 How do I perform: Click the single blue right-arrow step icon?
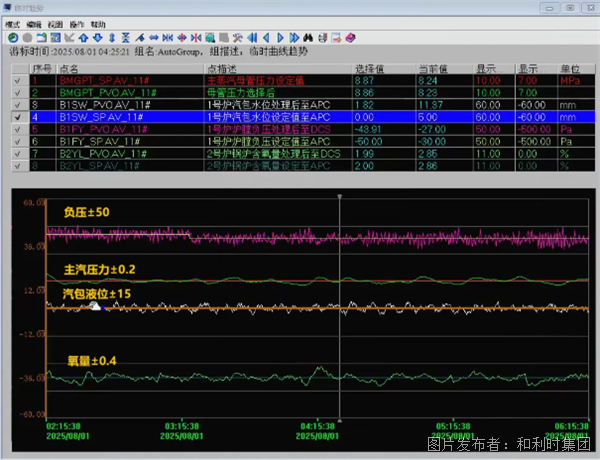[279, 38]
